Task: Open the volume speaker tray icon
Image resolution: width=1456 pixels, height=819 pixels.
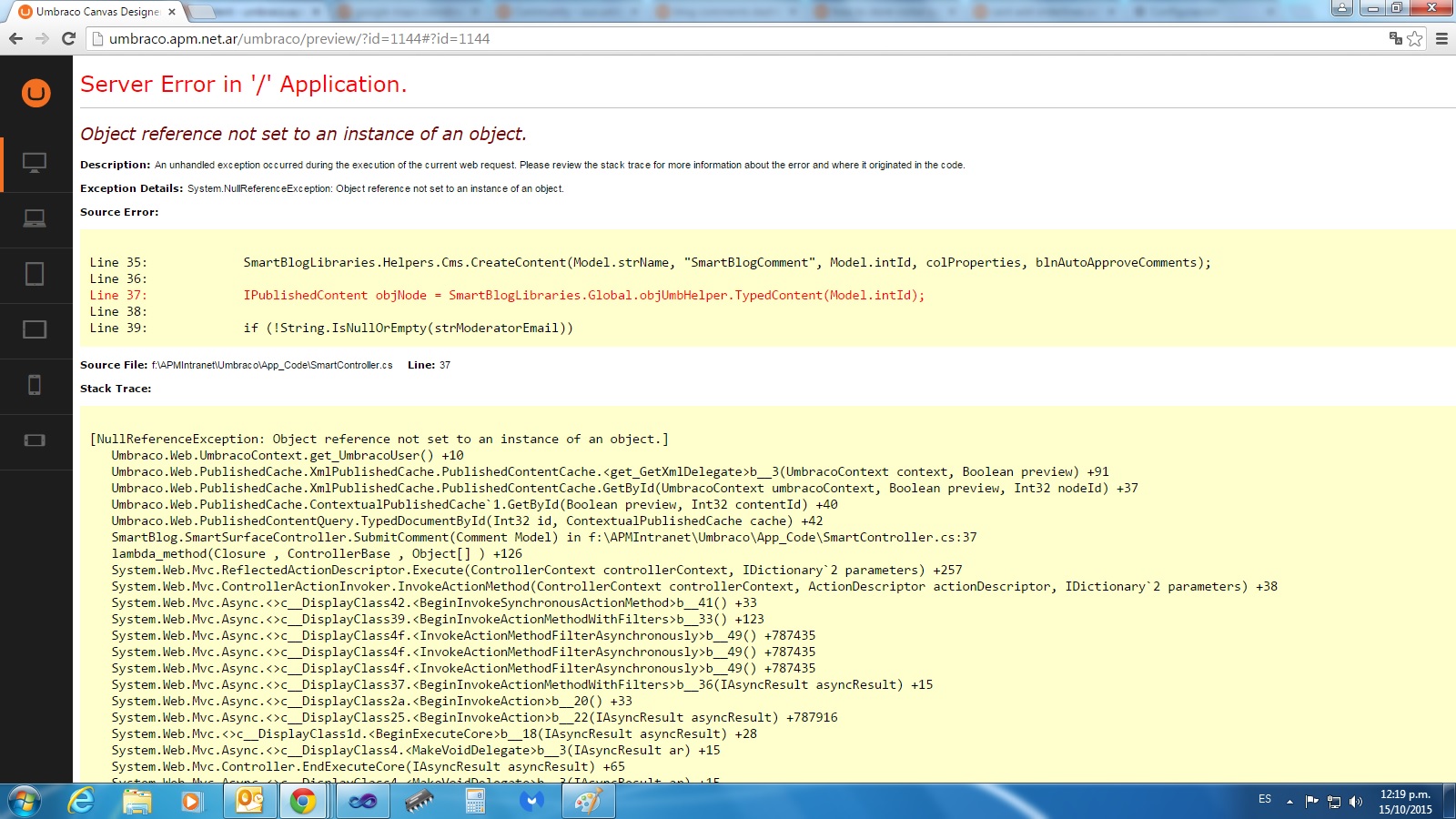Action: click(1356, 802)
